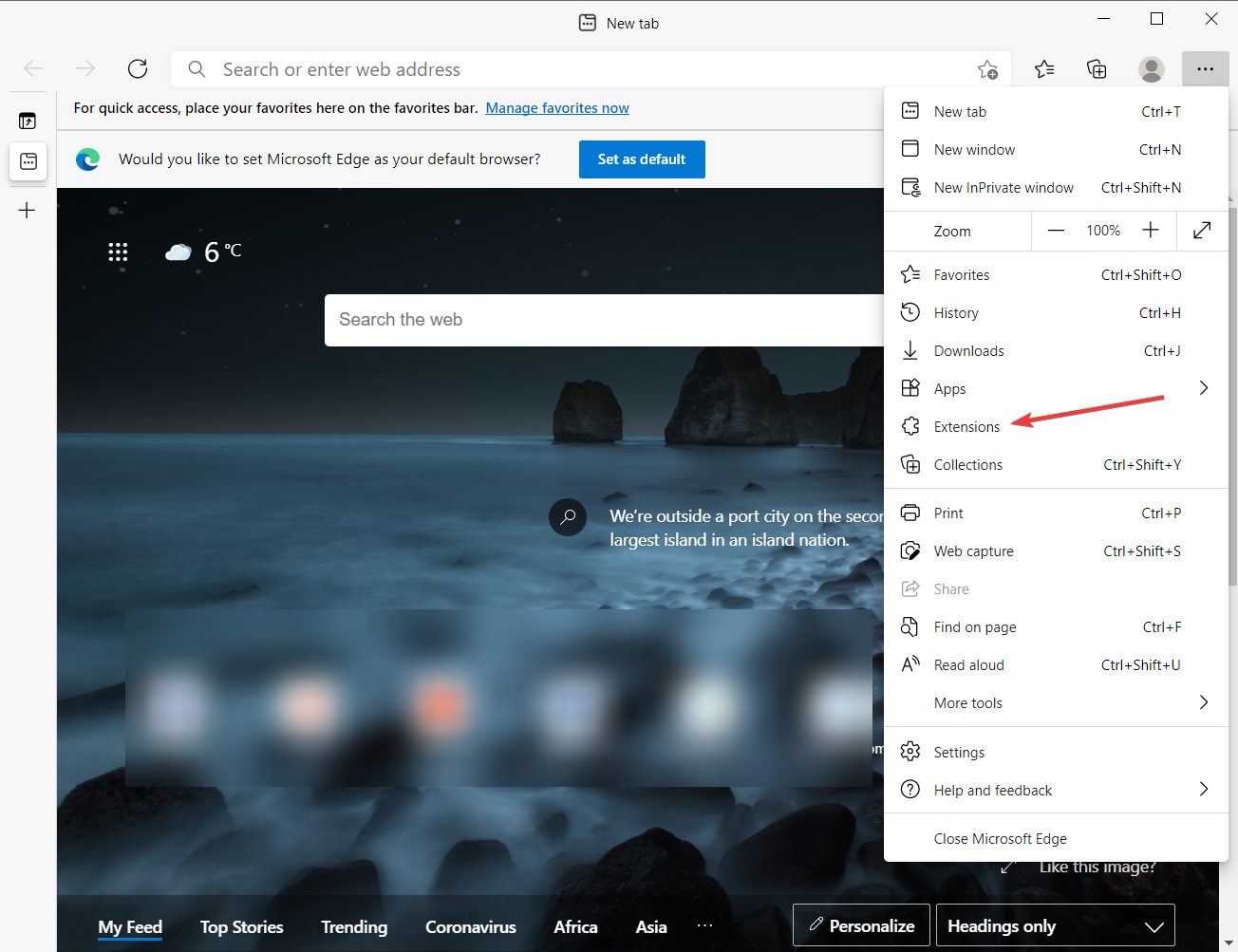The image size is (1238, 952).
Task: Expand the Apps submenu
Action: coord(1056,388)
